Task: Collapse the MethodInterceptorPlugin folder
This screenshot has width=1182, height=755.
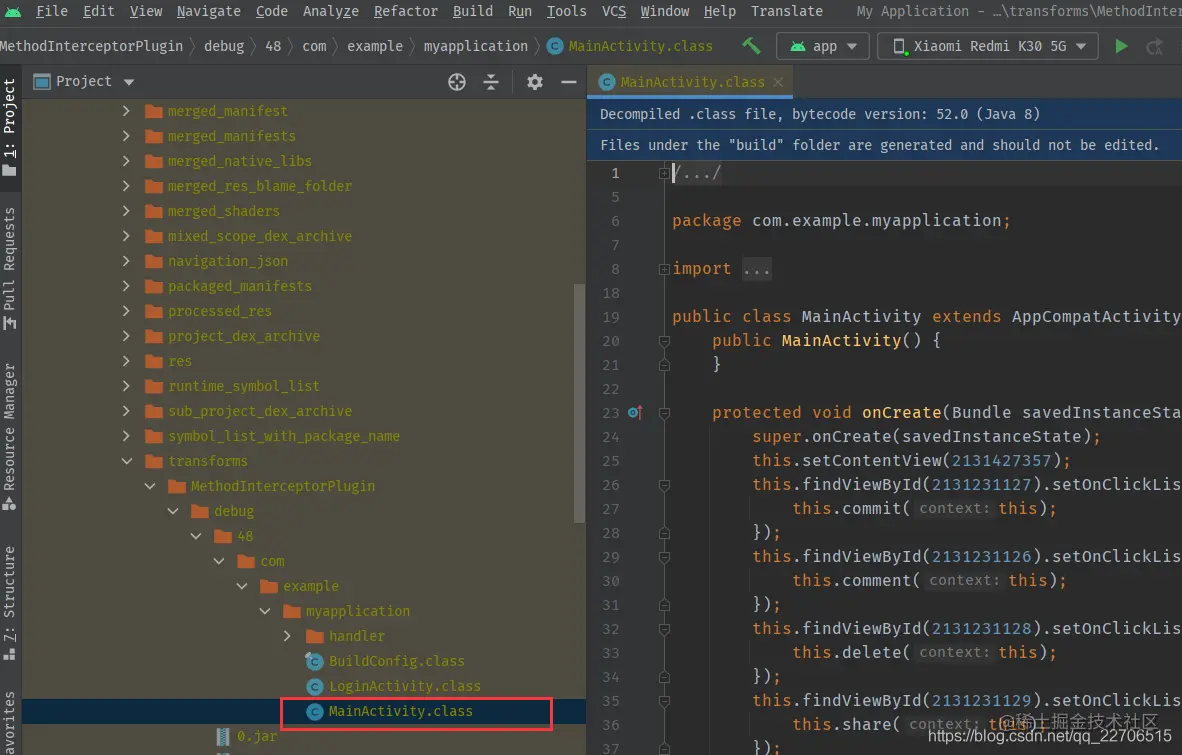Action: [150, 486]
